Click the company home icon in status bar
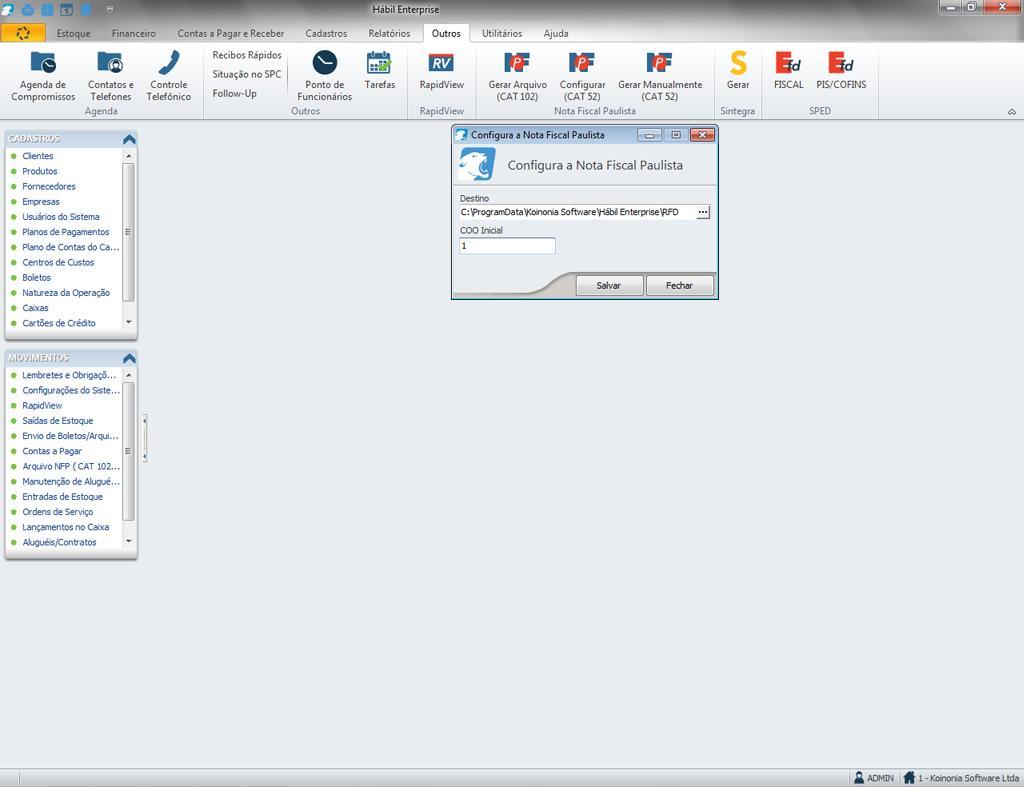The height and width of the screenshot is (787, 1024). click(x=909, y=778)
